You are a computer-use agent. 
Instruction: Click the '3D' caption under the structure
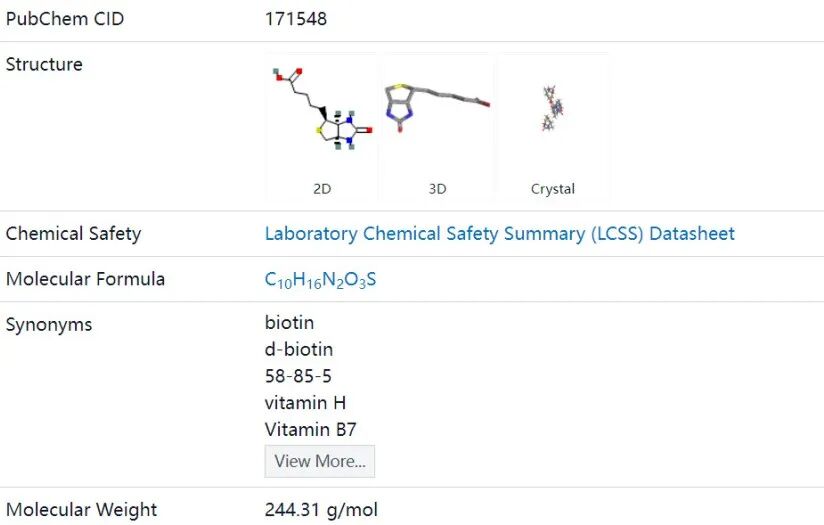(x=437, y=188)
